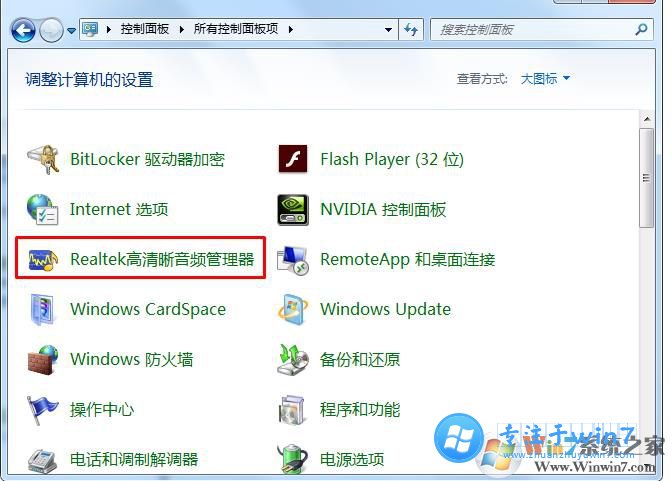This screenshot has height=481, width=672.
Task: Open the Windows 防火墙 brick wall icon
Action: click(43, 360)
